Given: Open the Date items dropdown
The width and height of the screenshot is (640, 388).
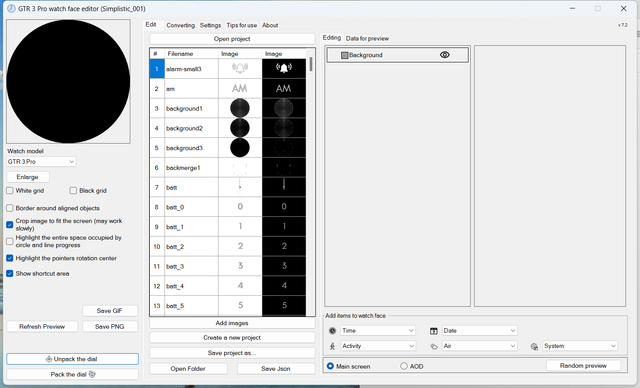Looking at the screenshot, I should pos(480,330).
